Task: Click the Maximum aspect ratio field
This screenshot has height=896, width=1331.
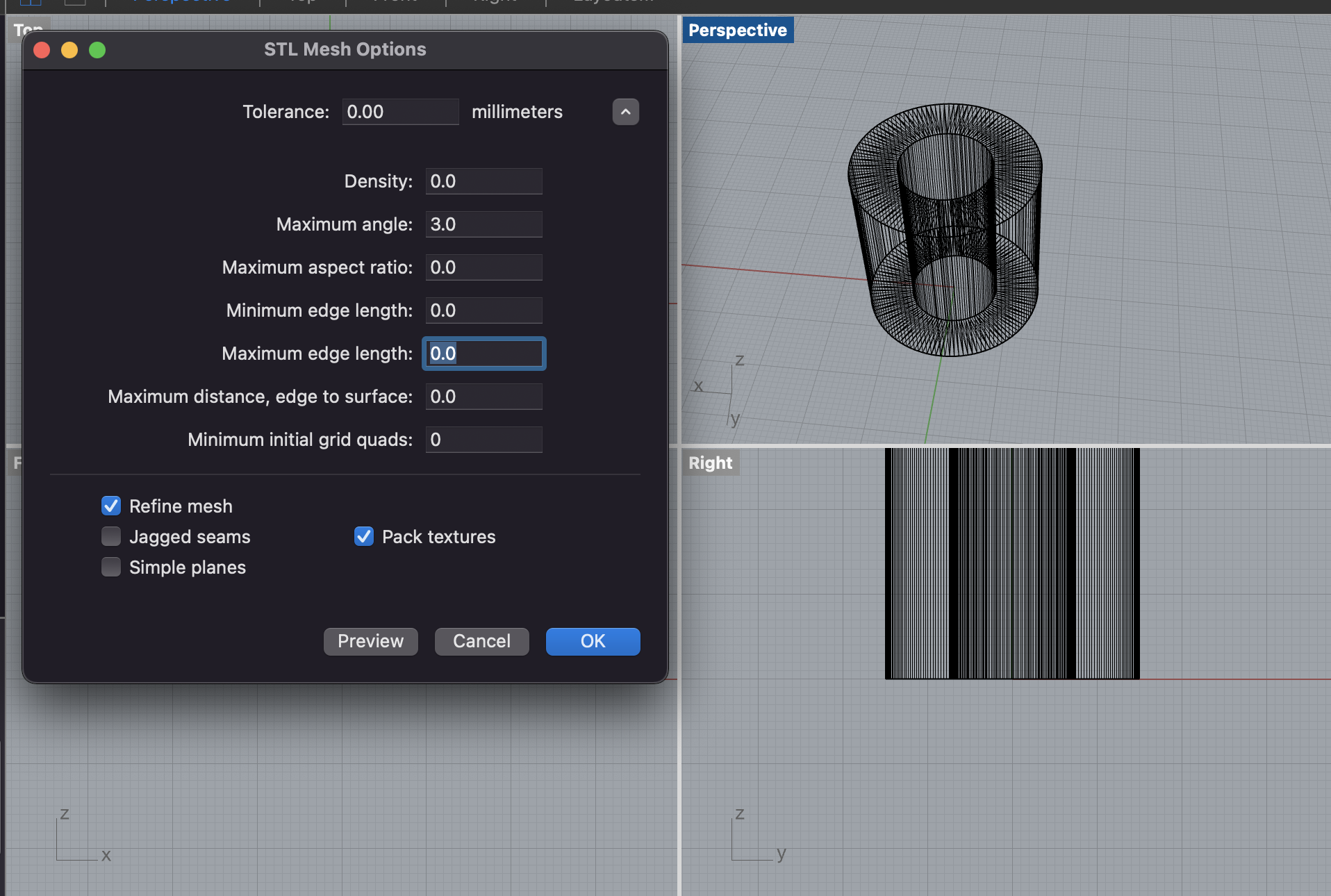Action: pos(483,267)
